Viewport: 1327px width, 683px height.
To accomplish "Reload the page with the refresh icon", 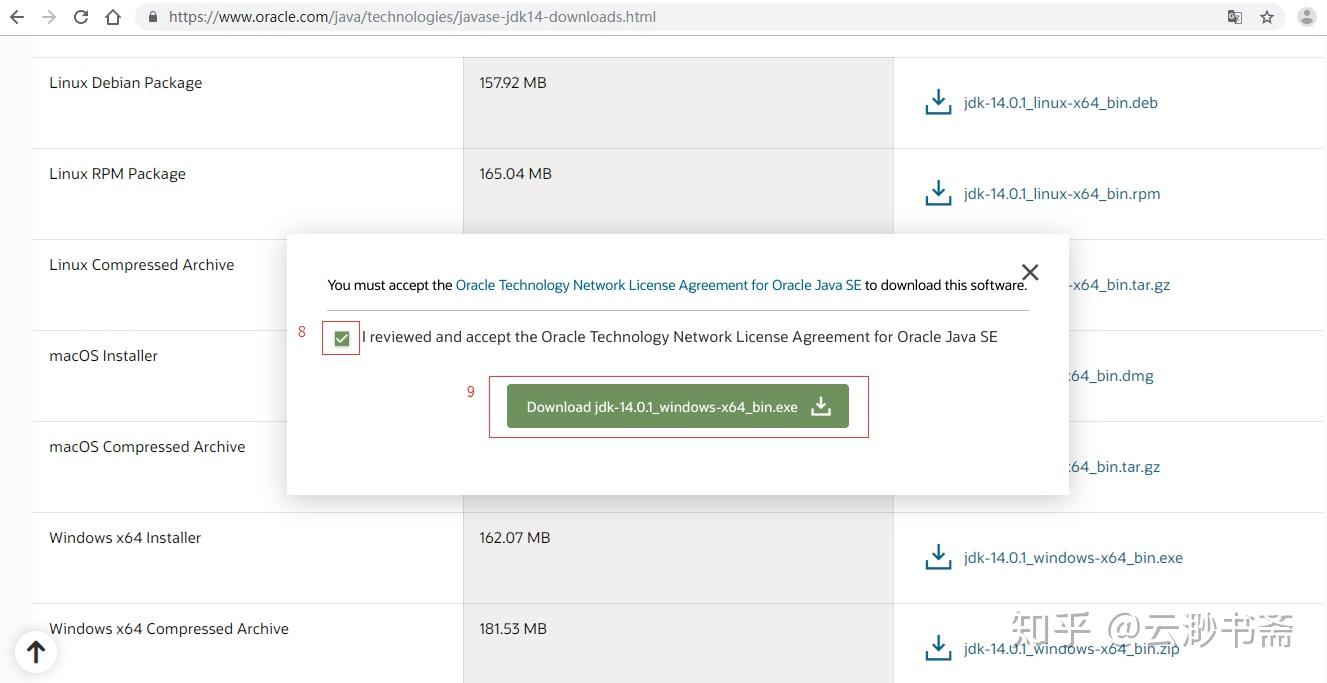I will pyautogui.click(x=81, y=17).
